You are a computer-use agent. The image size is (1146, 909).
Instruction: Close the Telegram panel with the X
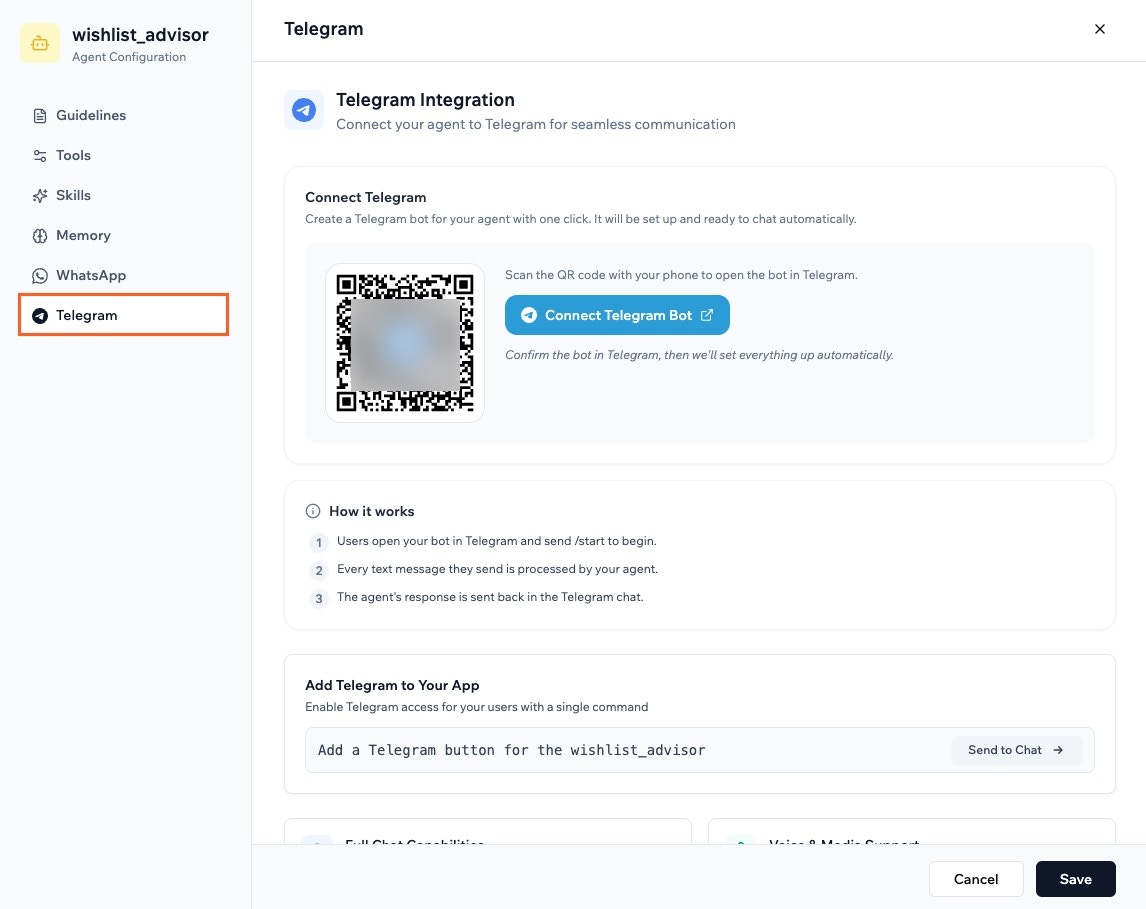pos(1100,29)
